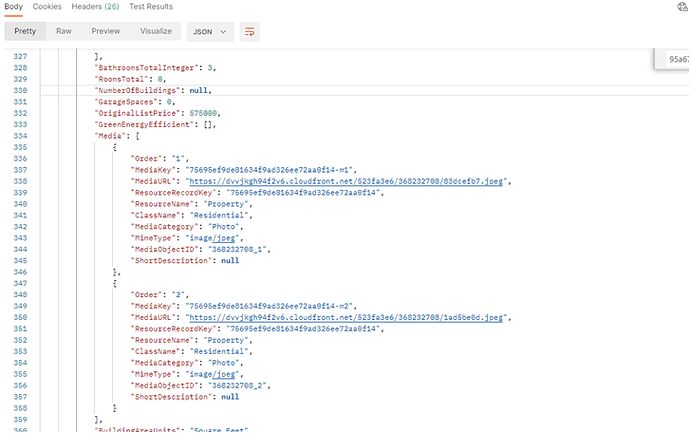Click the "Media" key on line 334
Viewport: 690px width, 433px height.
click(x=110, y=136)
